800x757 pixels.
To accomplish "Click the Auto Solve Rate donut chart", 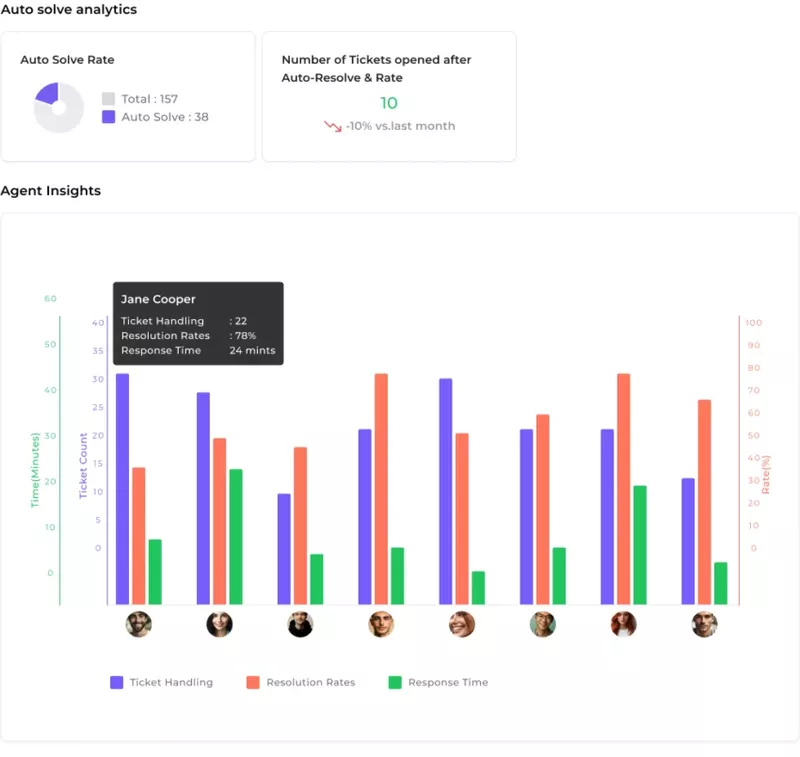I will coord(57,106).
